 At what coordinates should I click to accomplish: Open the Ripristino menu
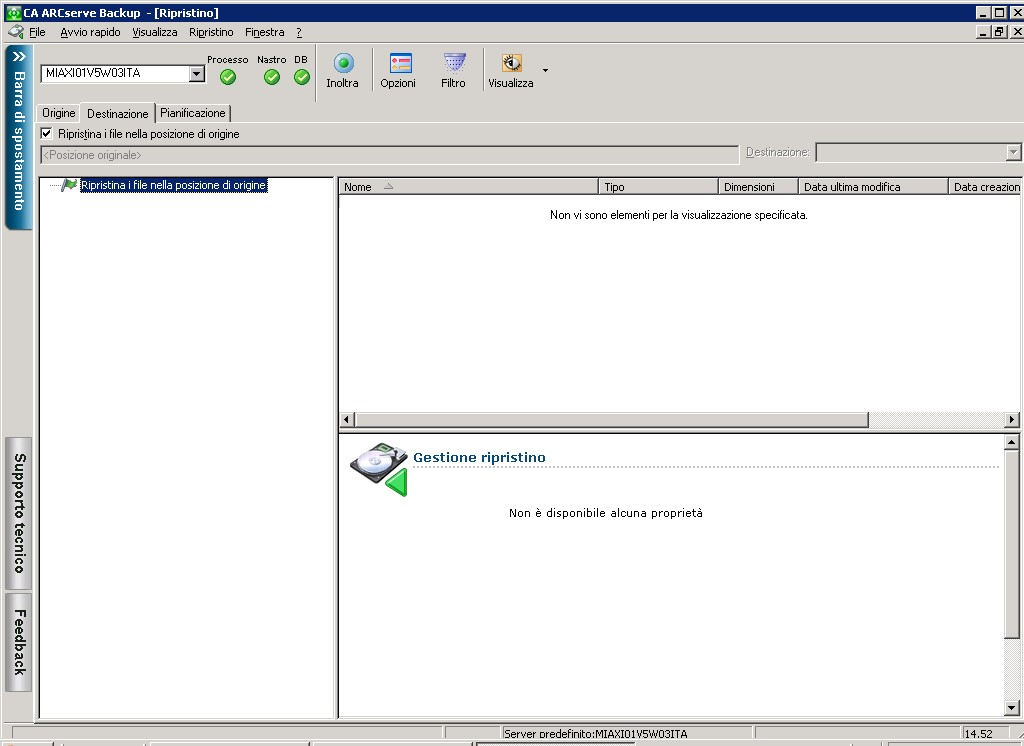[x=211, y=32]
